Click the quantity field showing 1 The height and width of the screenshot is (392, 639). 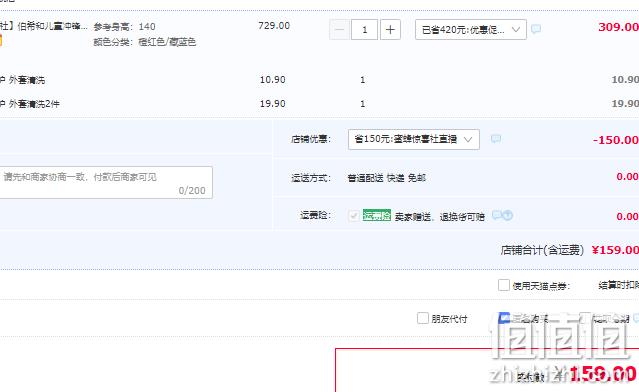coord(364,30)
